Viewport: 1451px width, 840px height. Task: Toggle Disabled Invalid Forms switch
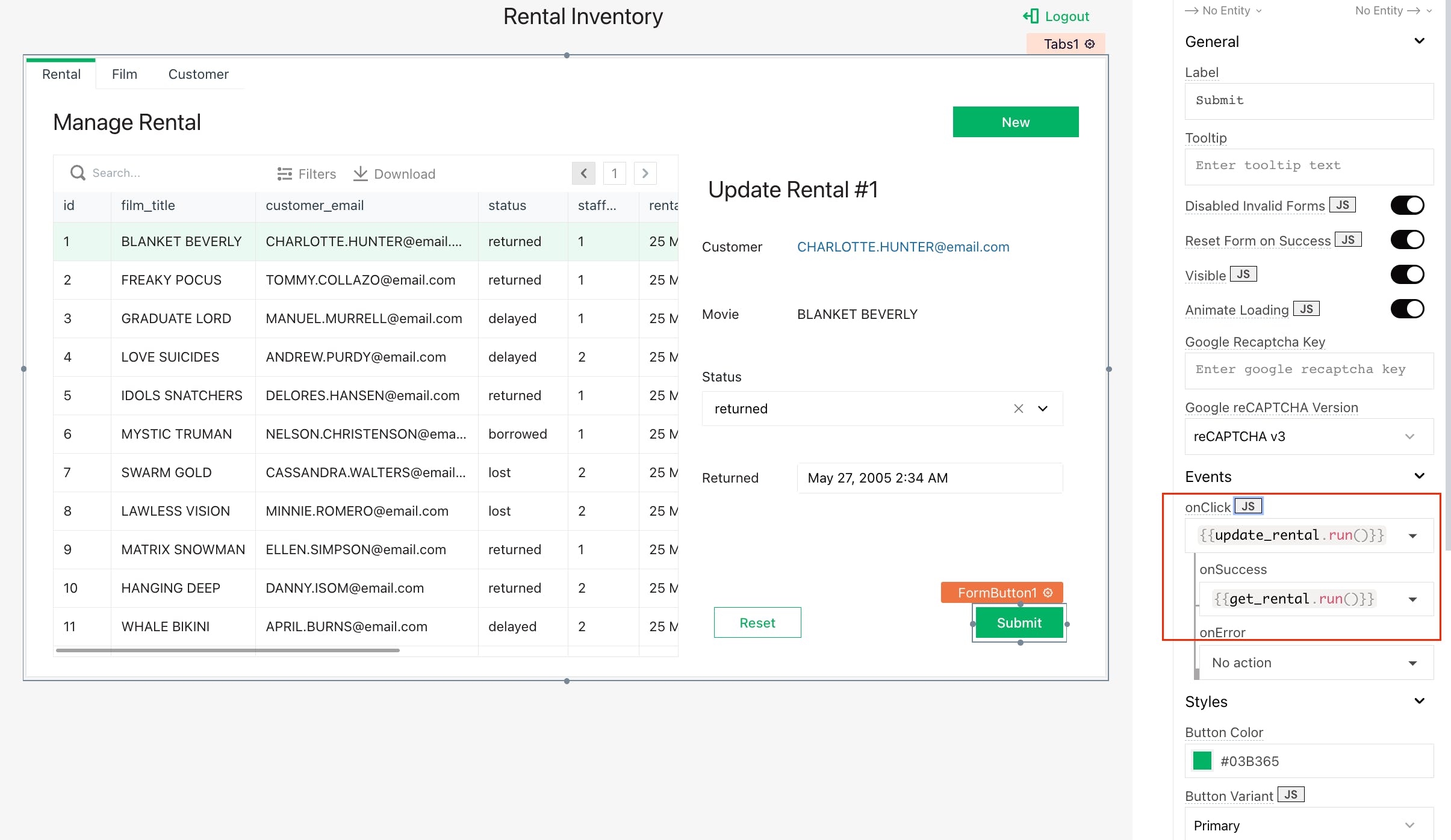click(1407, 206)
